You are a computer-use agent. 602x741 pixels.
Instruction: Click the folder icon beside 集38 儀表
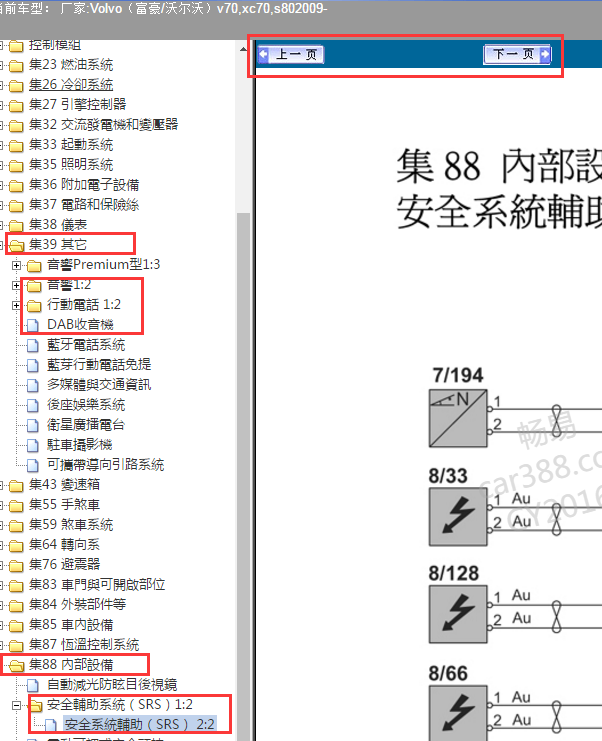16,225
